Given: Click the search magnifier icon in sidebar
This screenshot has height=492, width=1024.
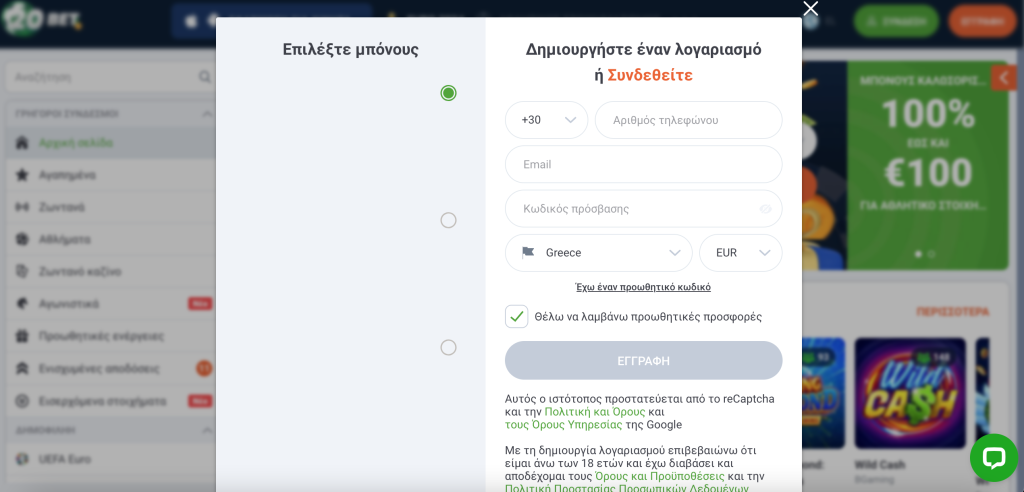Looking at the screenshot, I should click(204, 77).
